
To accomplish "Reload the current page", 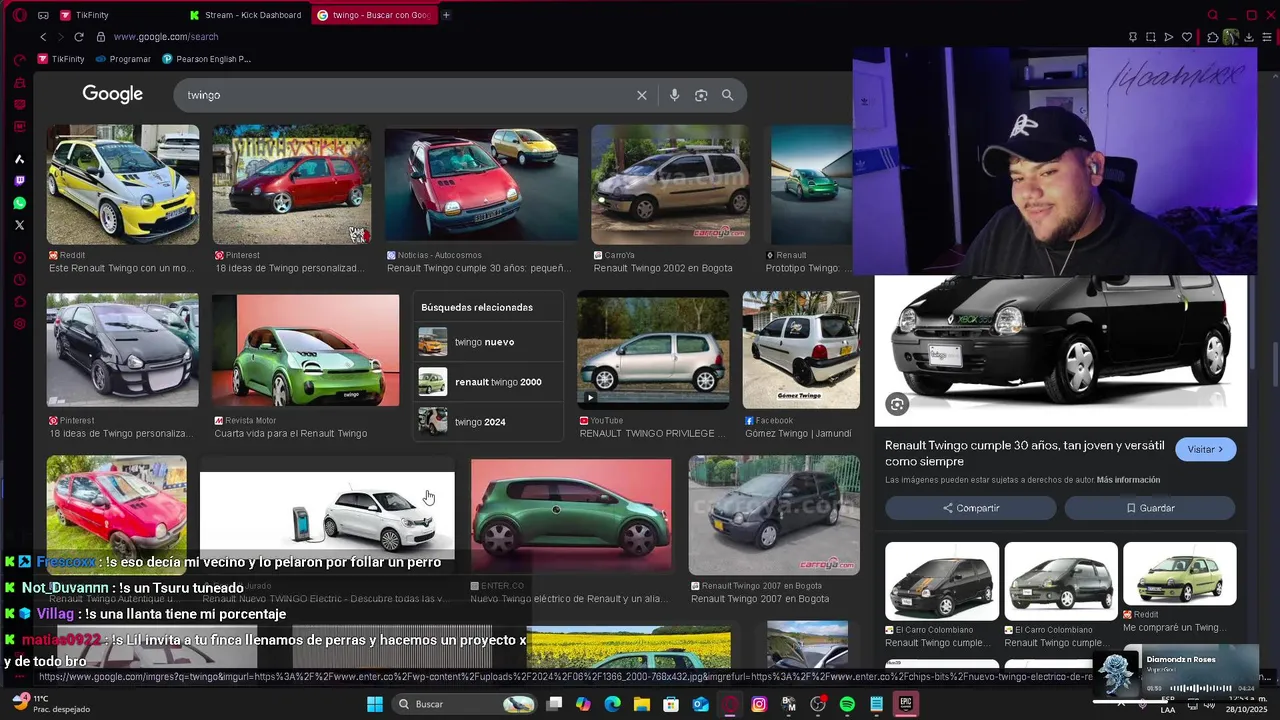I will [x=79, y=37].
